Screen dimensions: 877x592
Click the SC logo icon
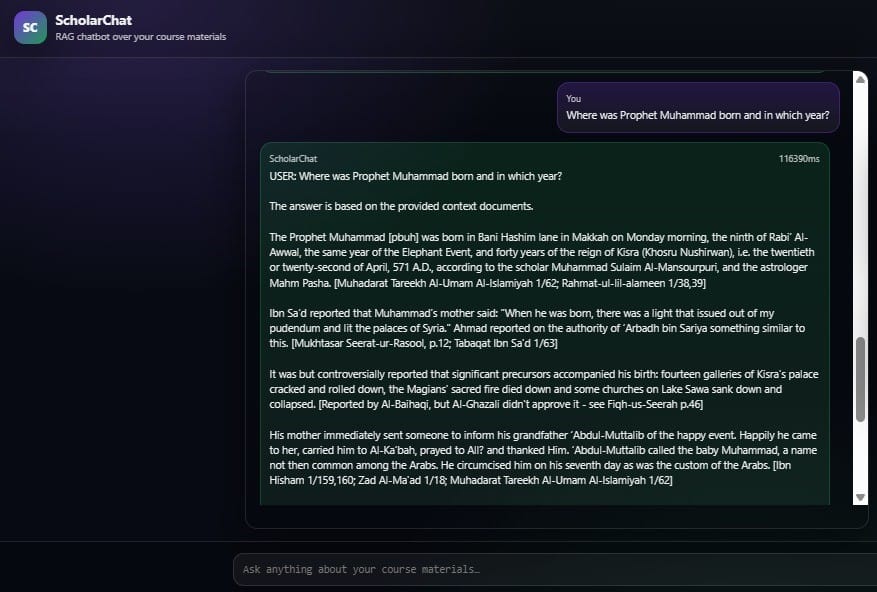pyautogui.click(x=30, y=28)
